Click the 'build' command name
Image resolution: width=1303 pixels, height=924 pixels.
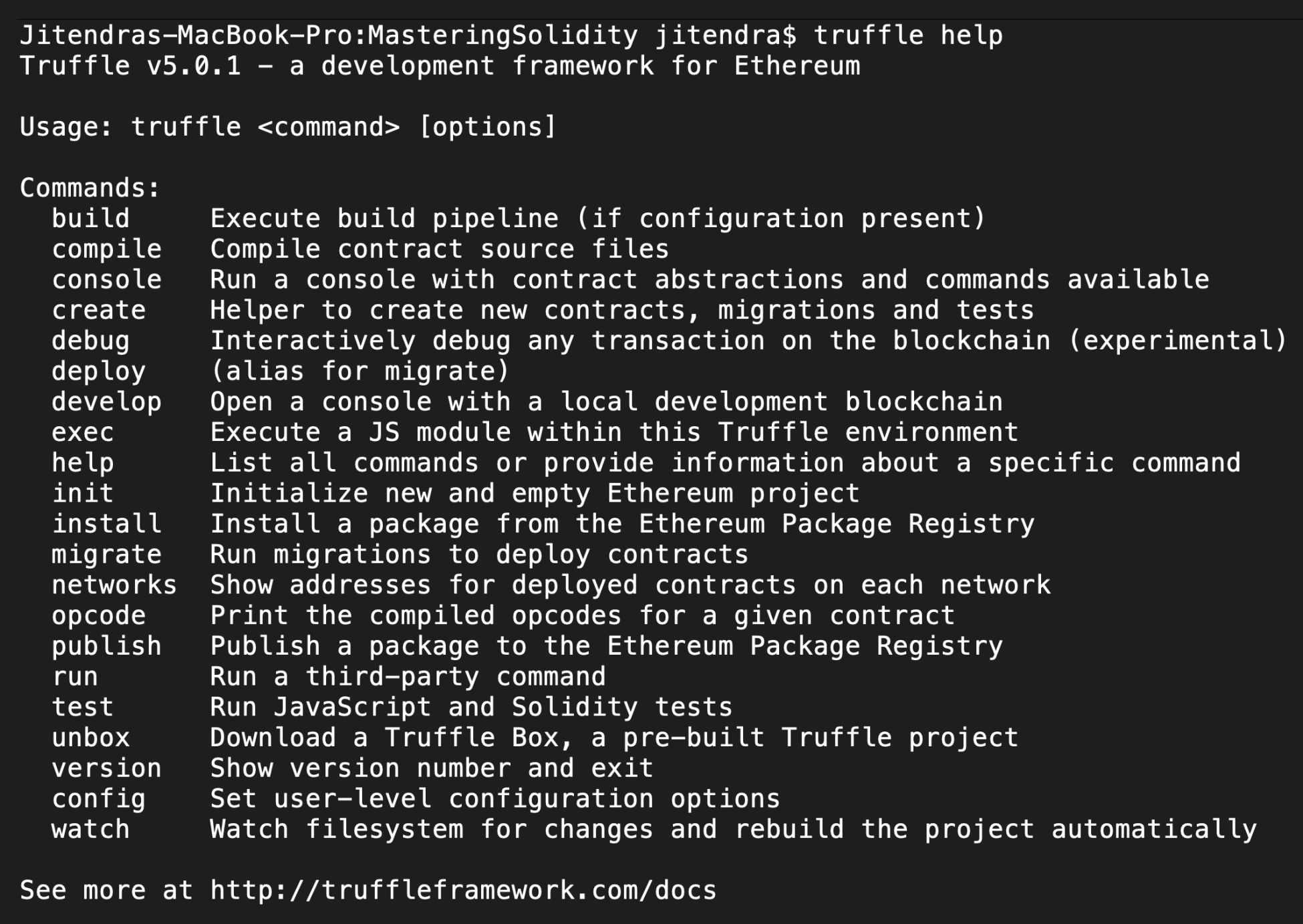click(x=91, y=218)
